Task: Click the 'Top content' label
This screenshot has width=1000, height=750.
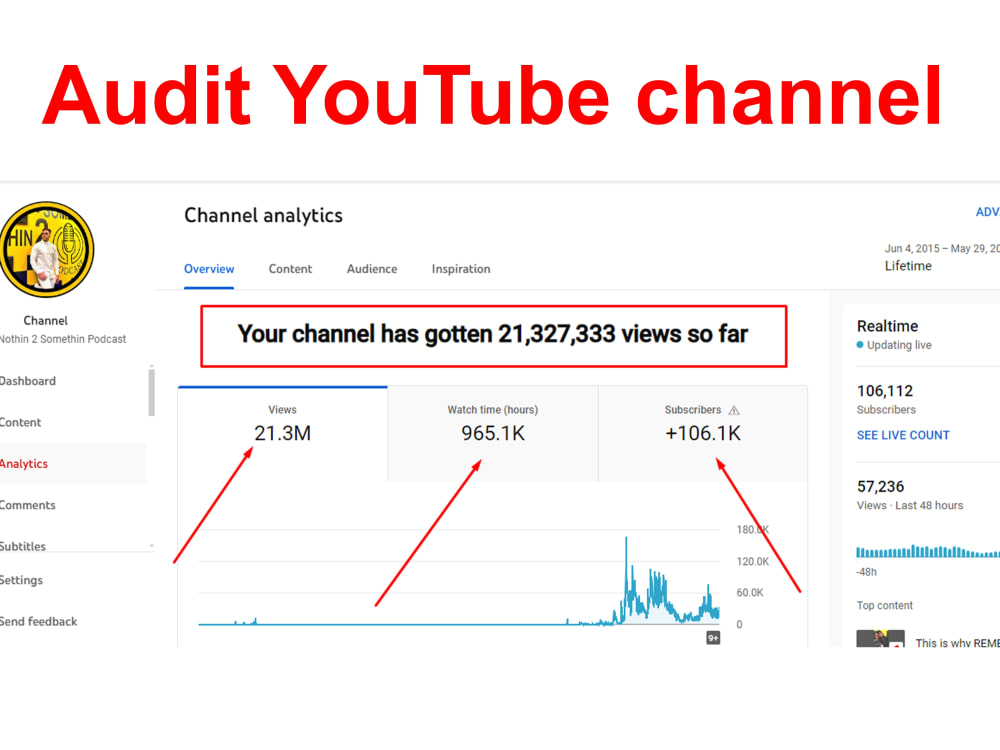Action: [885, 605]
